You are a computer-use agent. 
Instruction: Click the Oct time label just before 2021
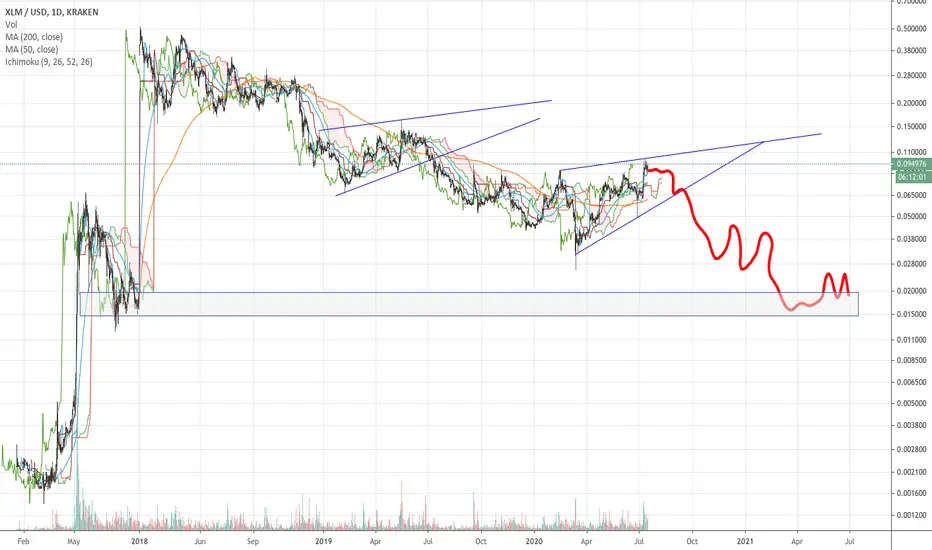(692, 542)
